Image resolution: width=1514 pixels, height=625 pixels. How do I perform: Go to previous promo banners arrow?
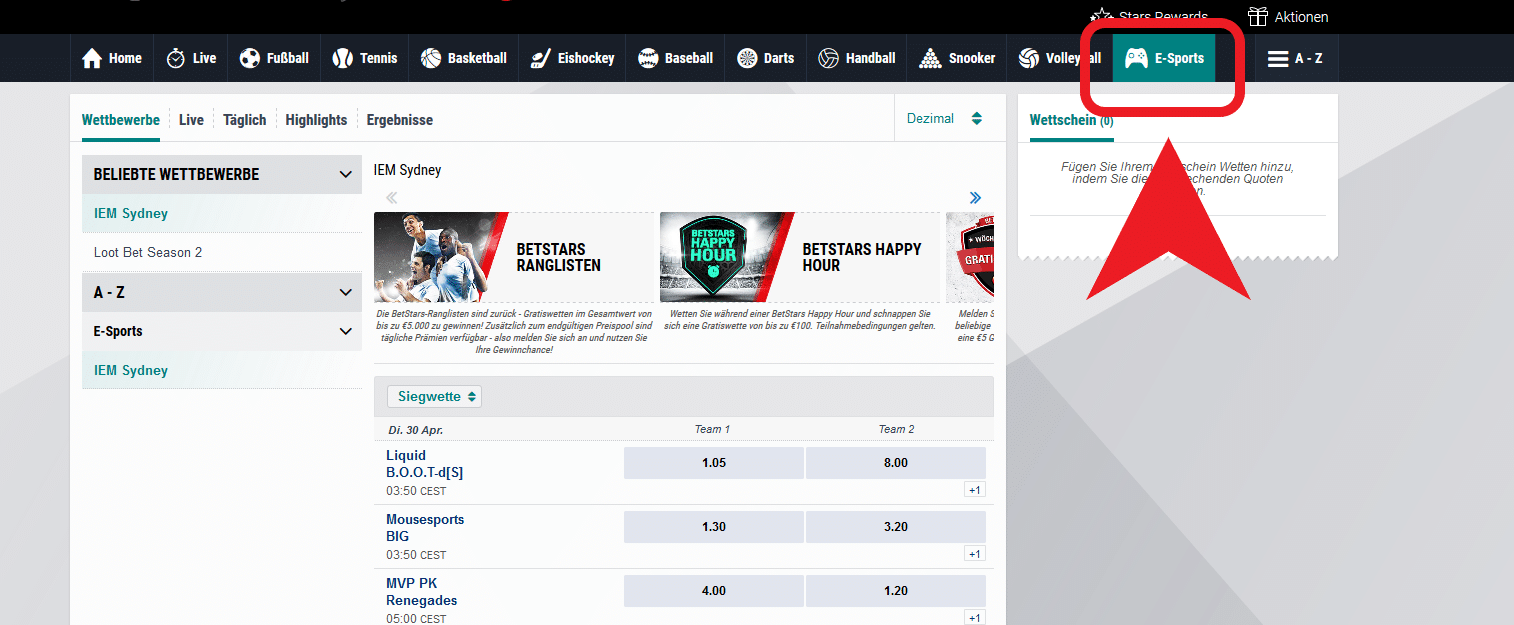point(392,198)
